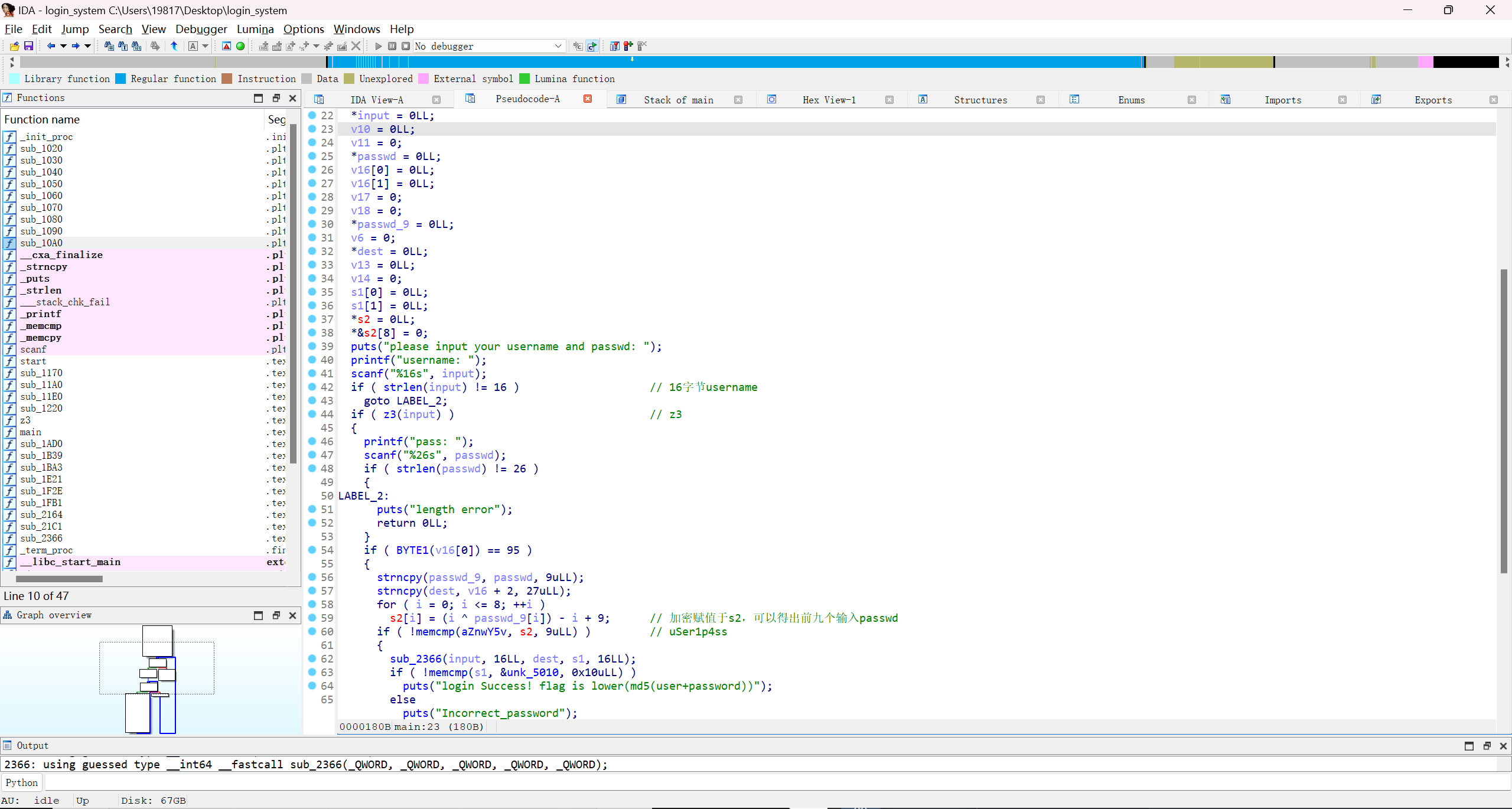This screenshot has height=809, width=1512.
Task: Click the Save database floppy icon
Action: pos(28,46)
